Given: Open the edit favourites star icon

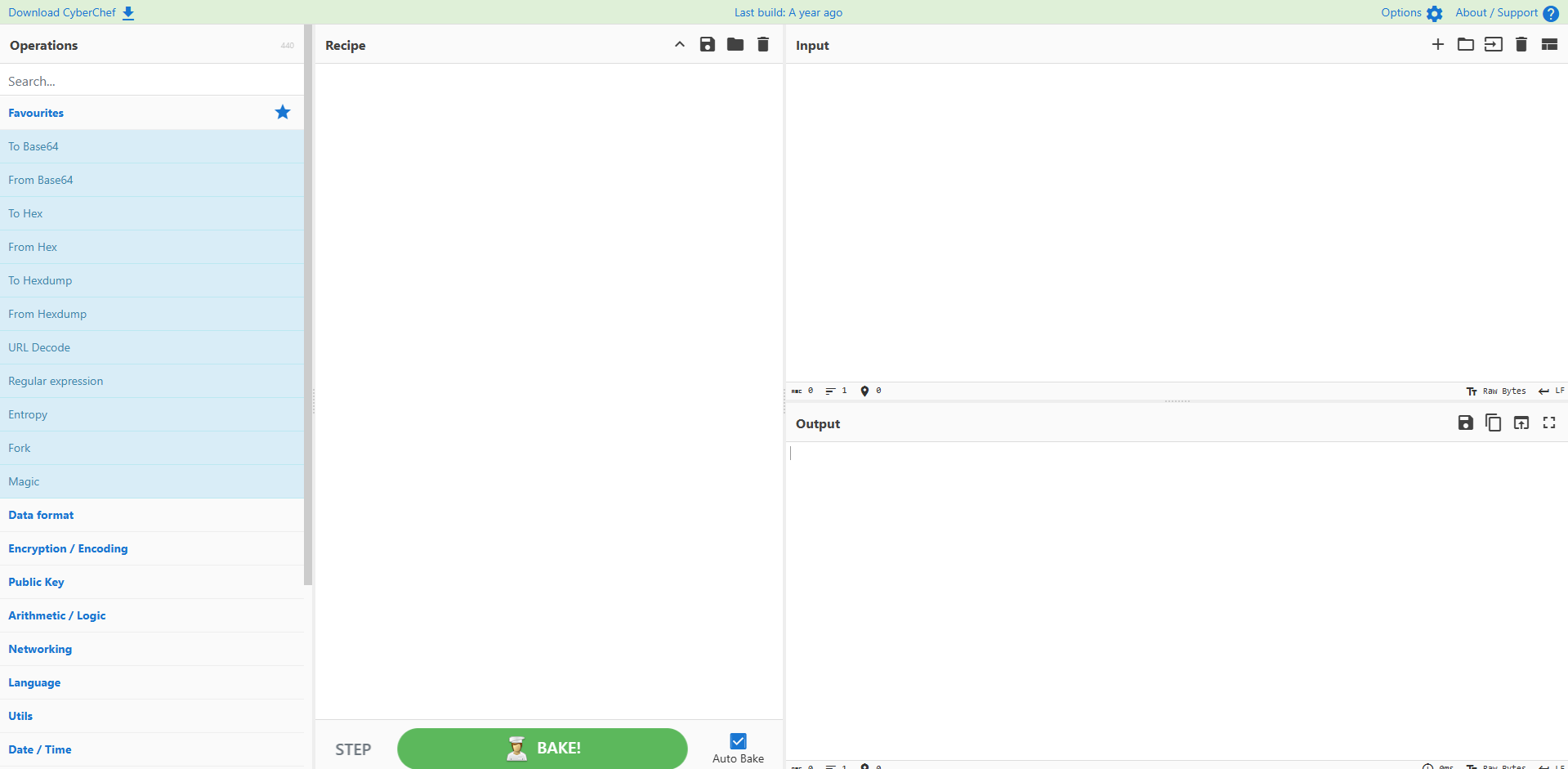Looking at the screenshot, I should pos(282,112).
